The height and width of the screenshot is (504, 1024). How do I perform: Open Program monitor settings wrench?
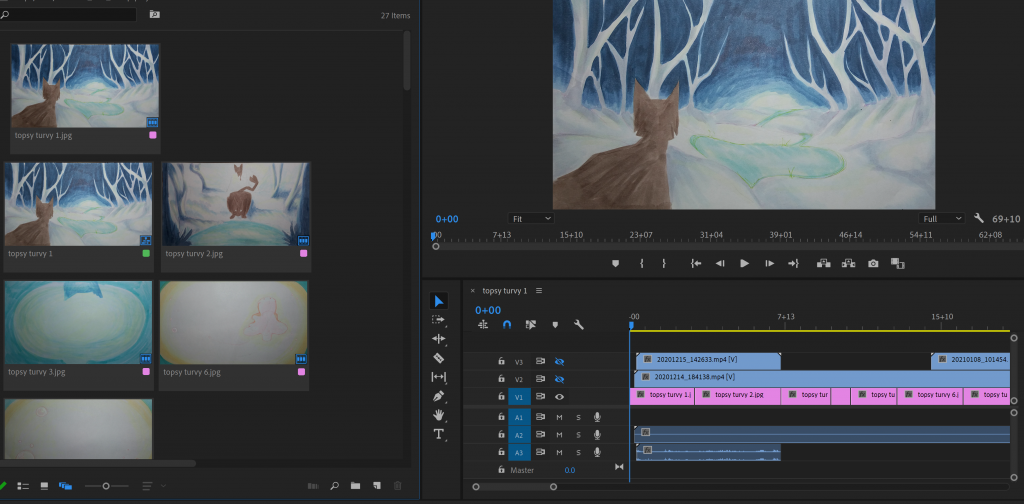(x=978, y=218)
